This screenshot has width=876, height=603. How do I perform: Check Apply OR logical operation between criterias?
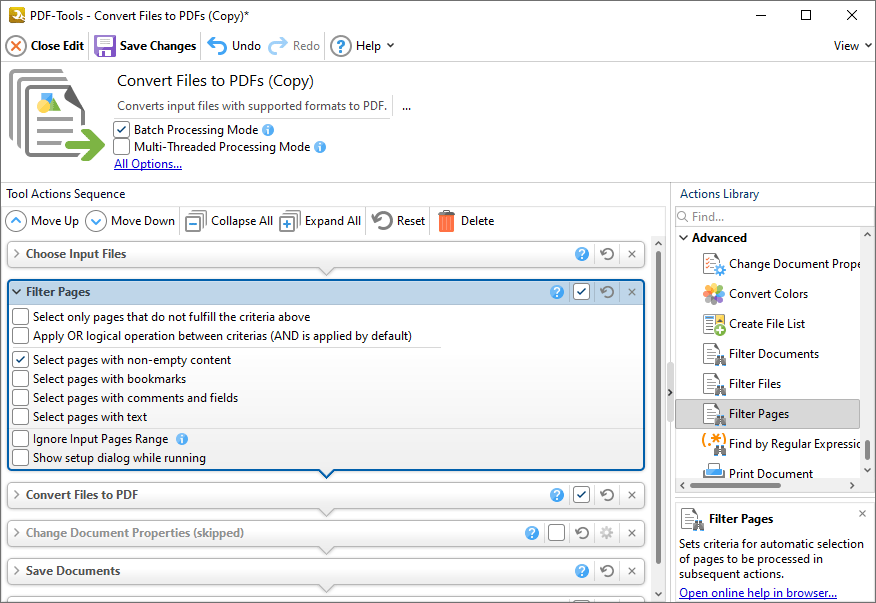pos(21,336)
